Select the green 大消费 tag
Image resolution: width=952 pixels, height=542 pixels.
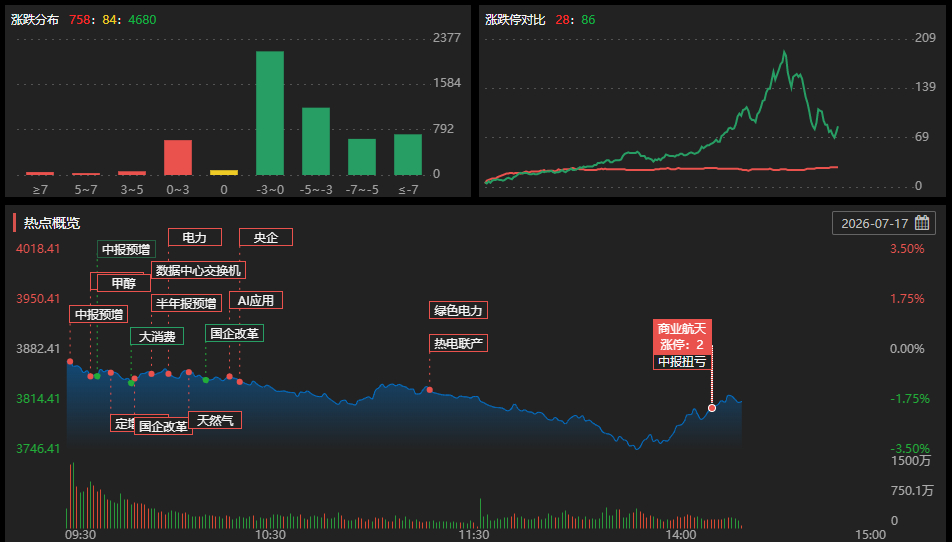point(157,336)
